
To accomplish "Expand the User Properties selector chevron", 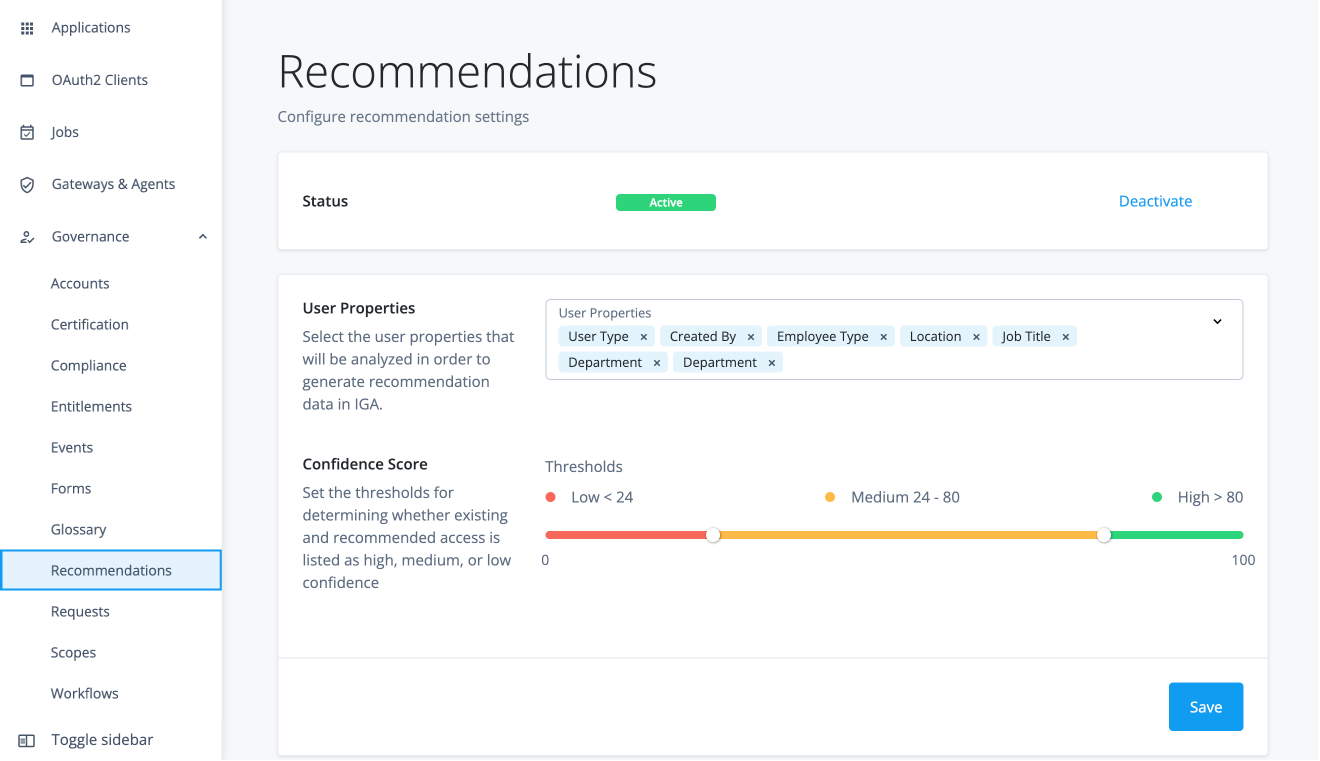I will pyautogui.click(x=1217, y=321).
